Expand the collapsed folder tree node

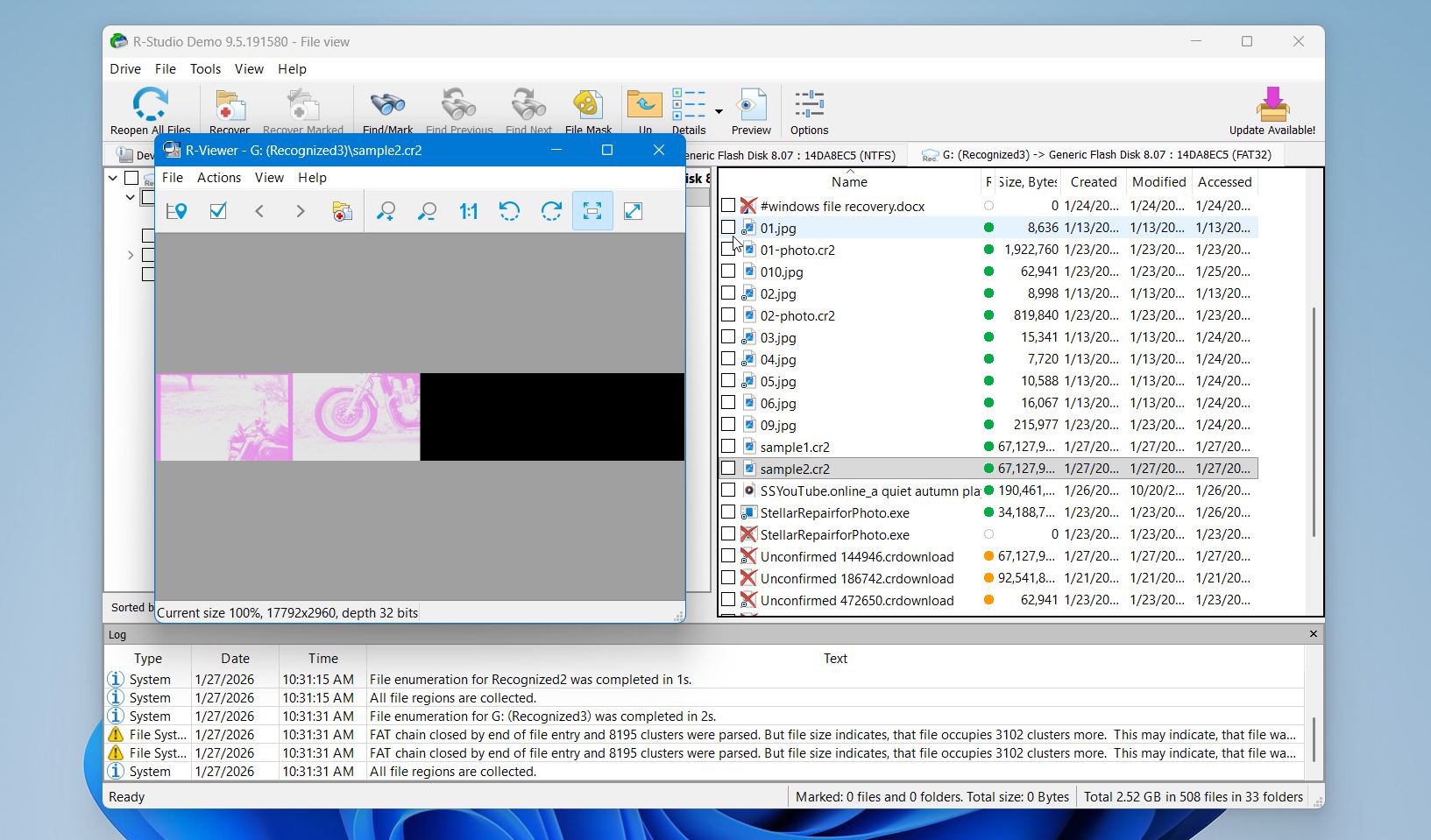pos(131,256)
